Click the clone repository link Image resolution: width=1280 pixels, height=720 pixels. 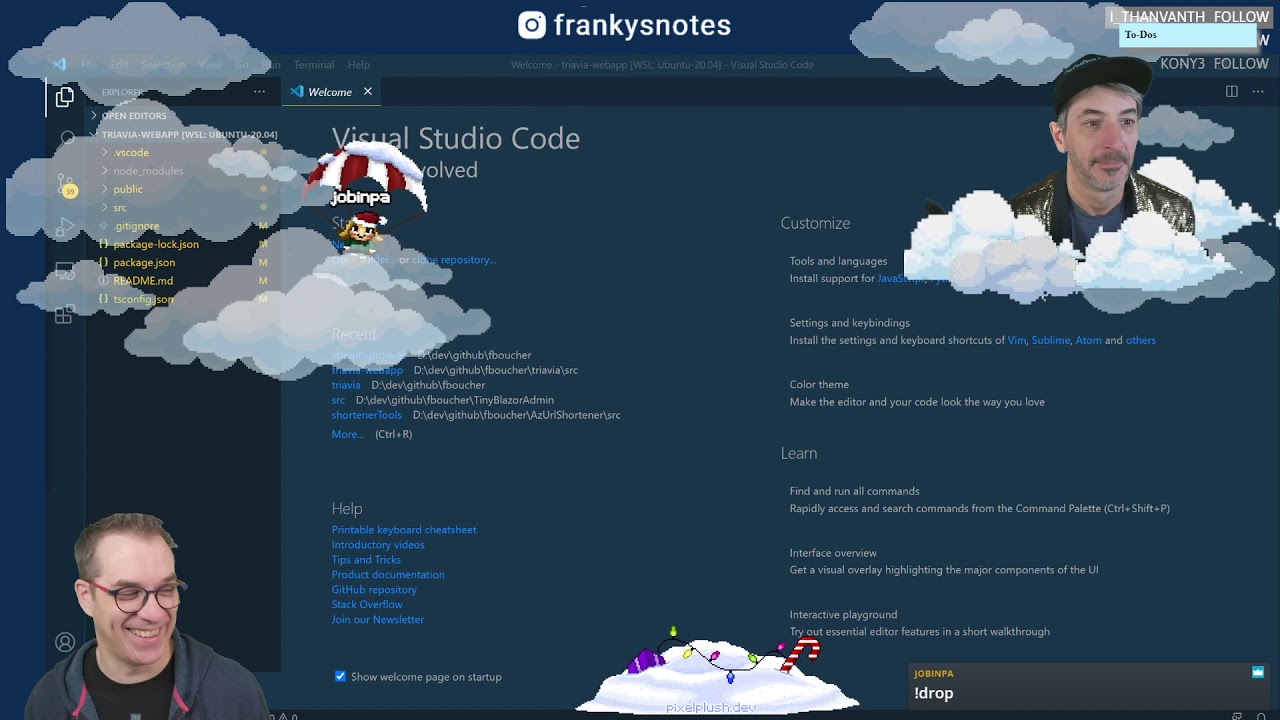tap(454, 260)
